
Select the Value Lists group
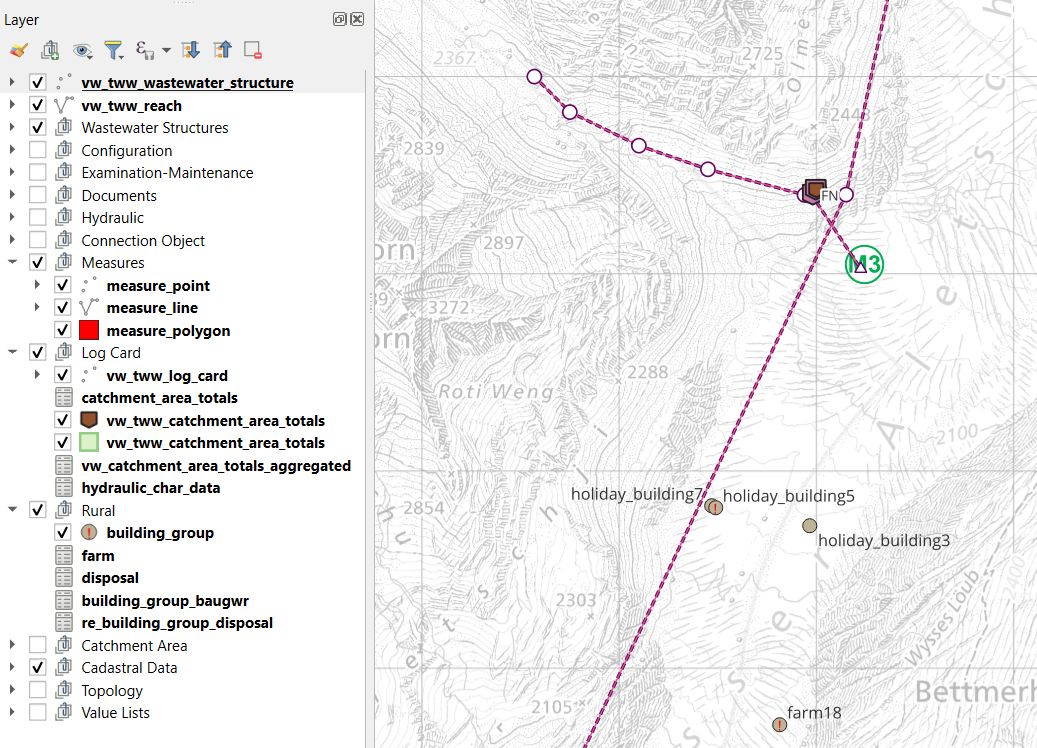[x=115, y=713]
